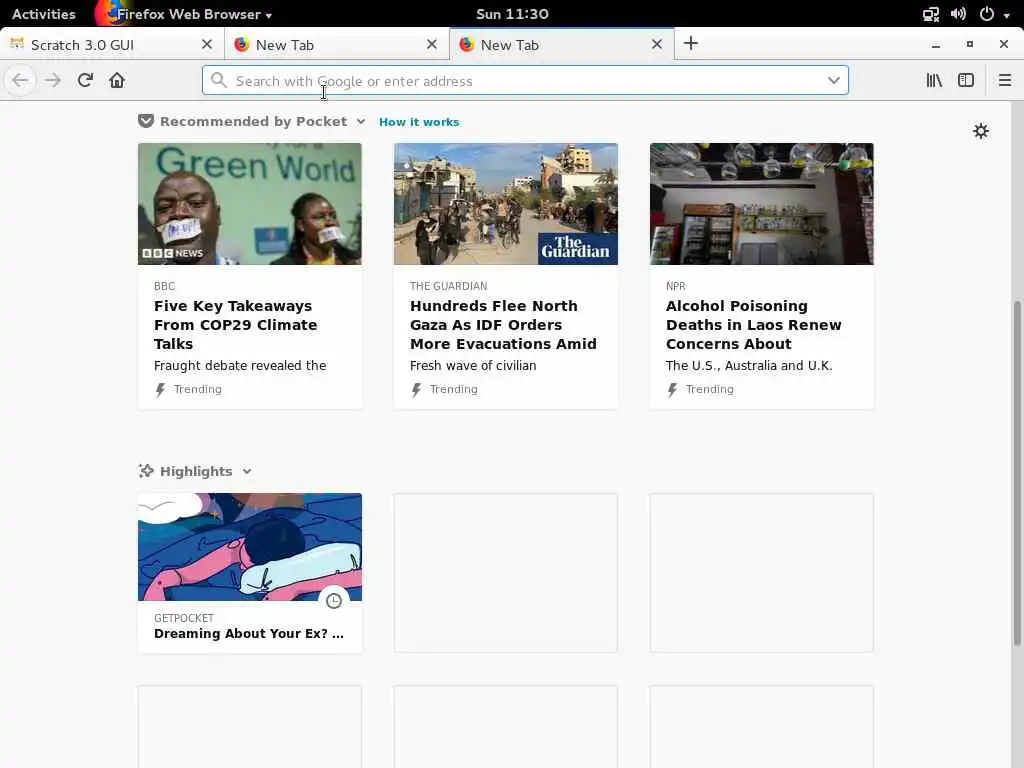Screen dimensions: 1024x768
Task: Collapse the Recommended by Pocket section
Action: 360,121
